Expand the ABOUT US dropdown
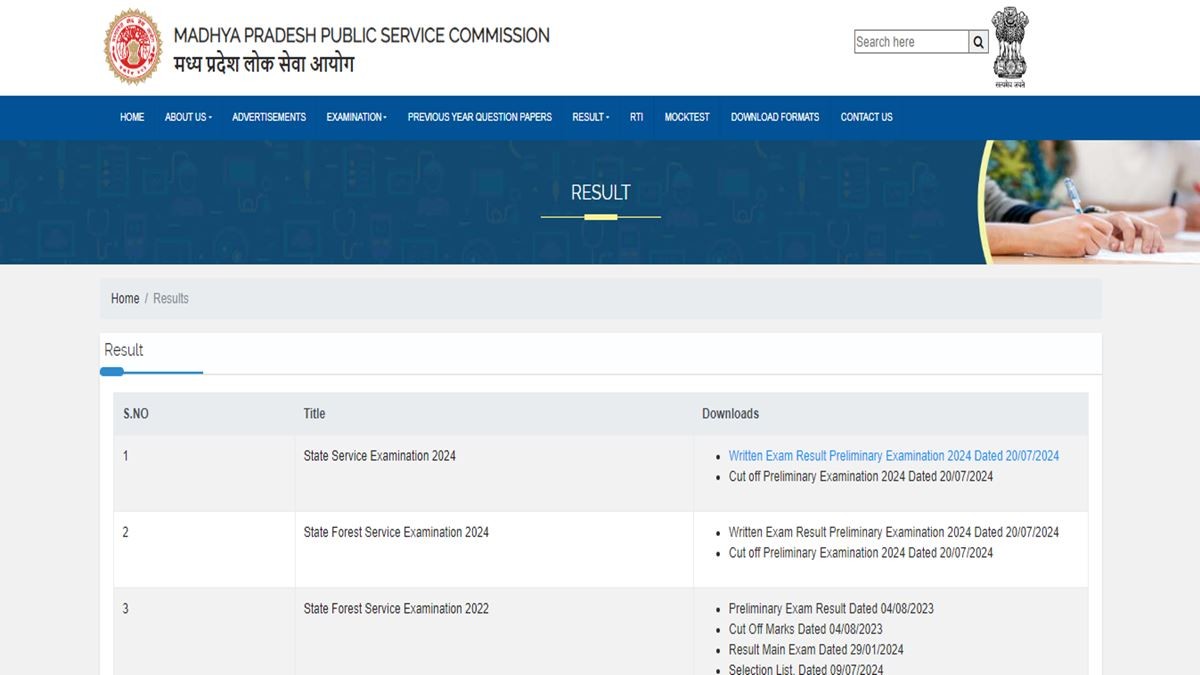 pyautogui.click(x=188, y=117)
